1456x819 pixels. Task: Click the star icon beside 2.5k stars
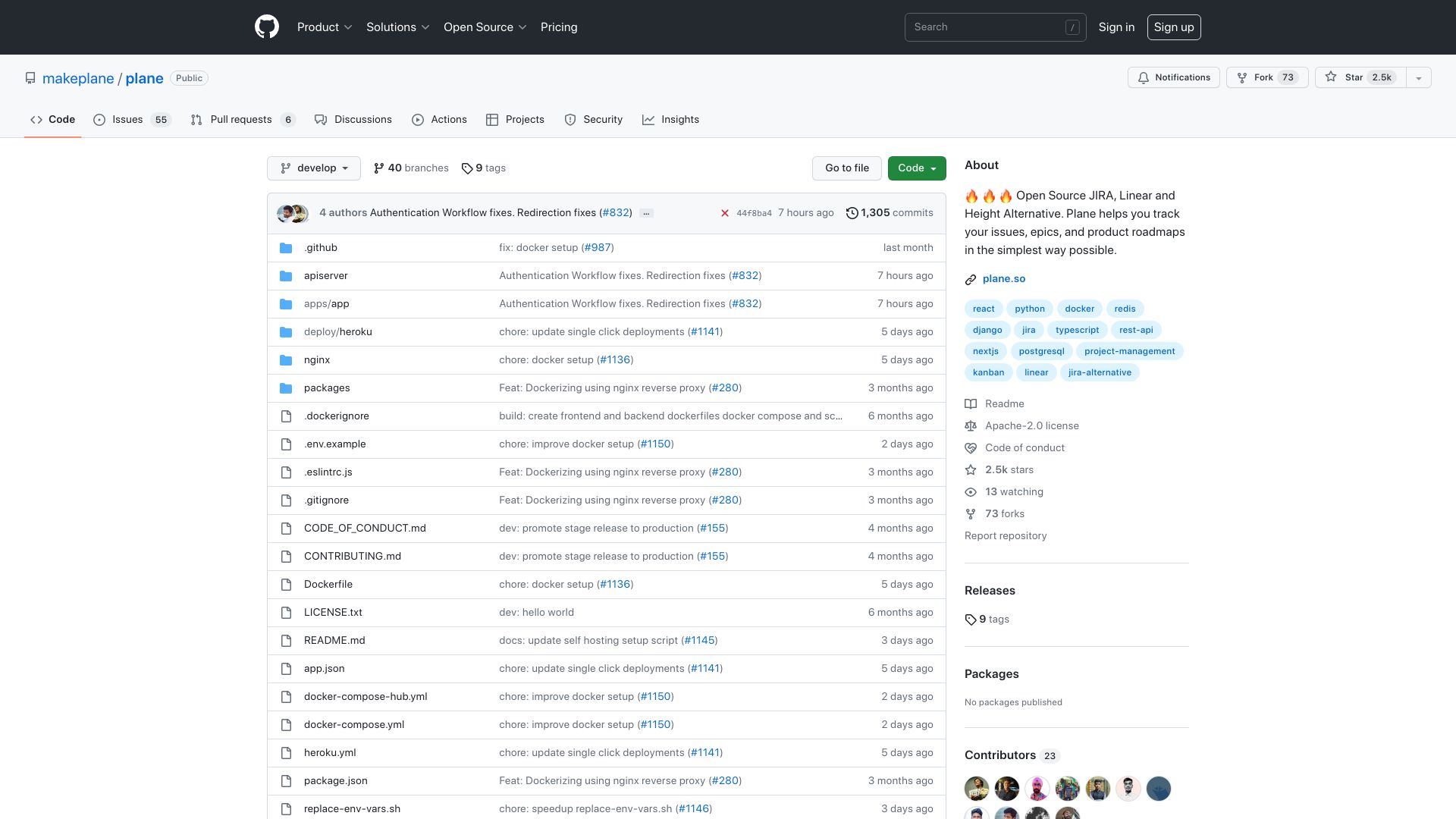[971, 470]
